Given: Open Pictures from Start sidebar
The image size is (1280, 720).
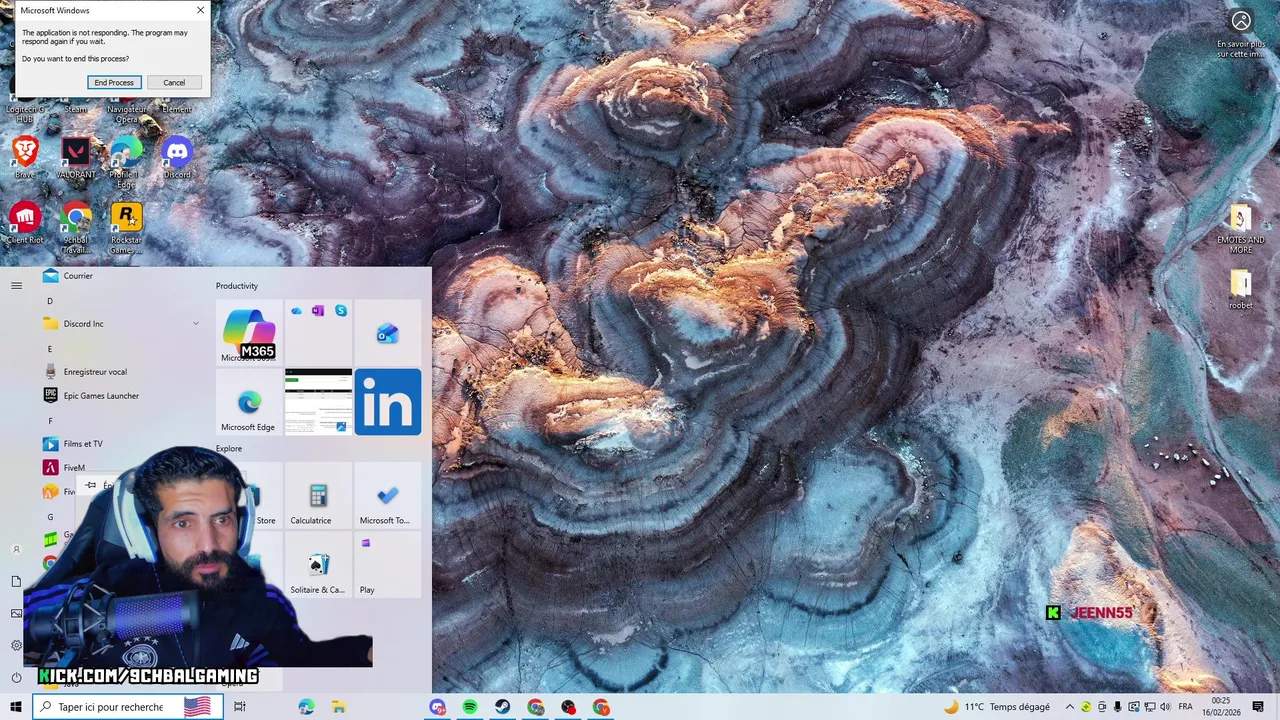Looking at the screenshot, I should point(16,614).
